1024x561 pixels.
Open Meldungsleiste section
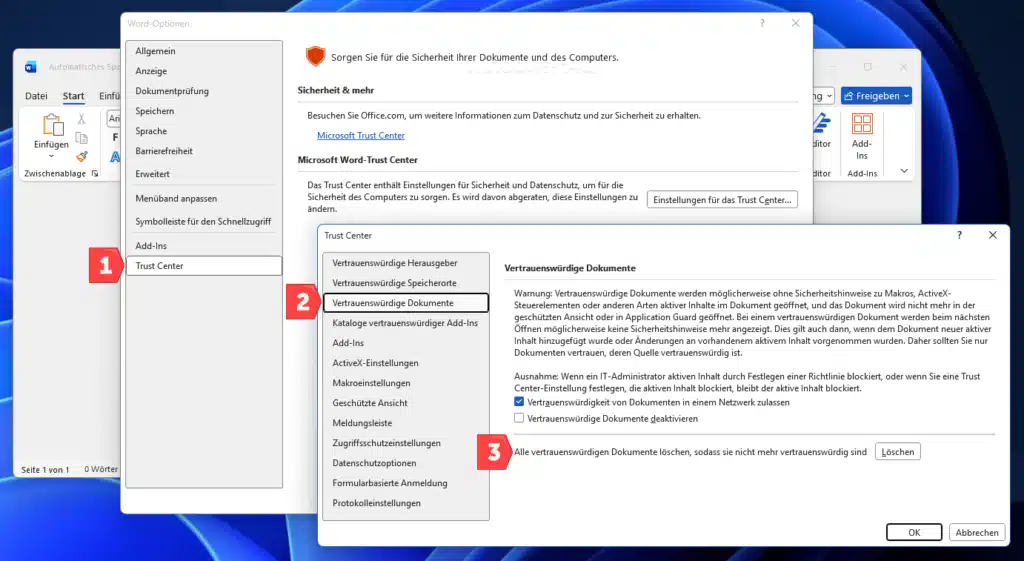406,423
